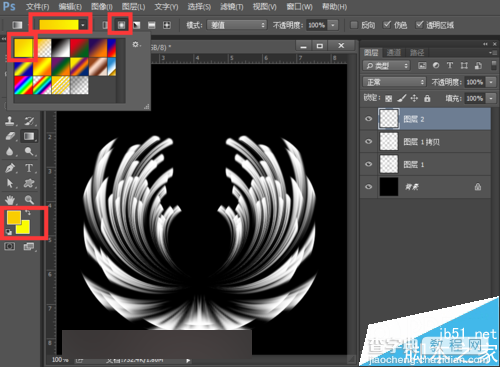The width and height of the screenshot is (500, 367).
Task: Lock all attributes padlock icon
Action: click(x=427, y=98)
